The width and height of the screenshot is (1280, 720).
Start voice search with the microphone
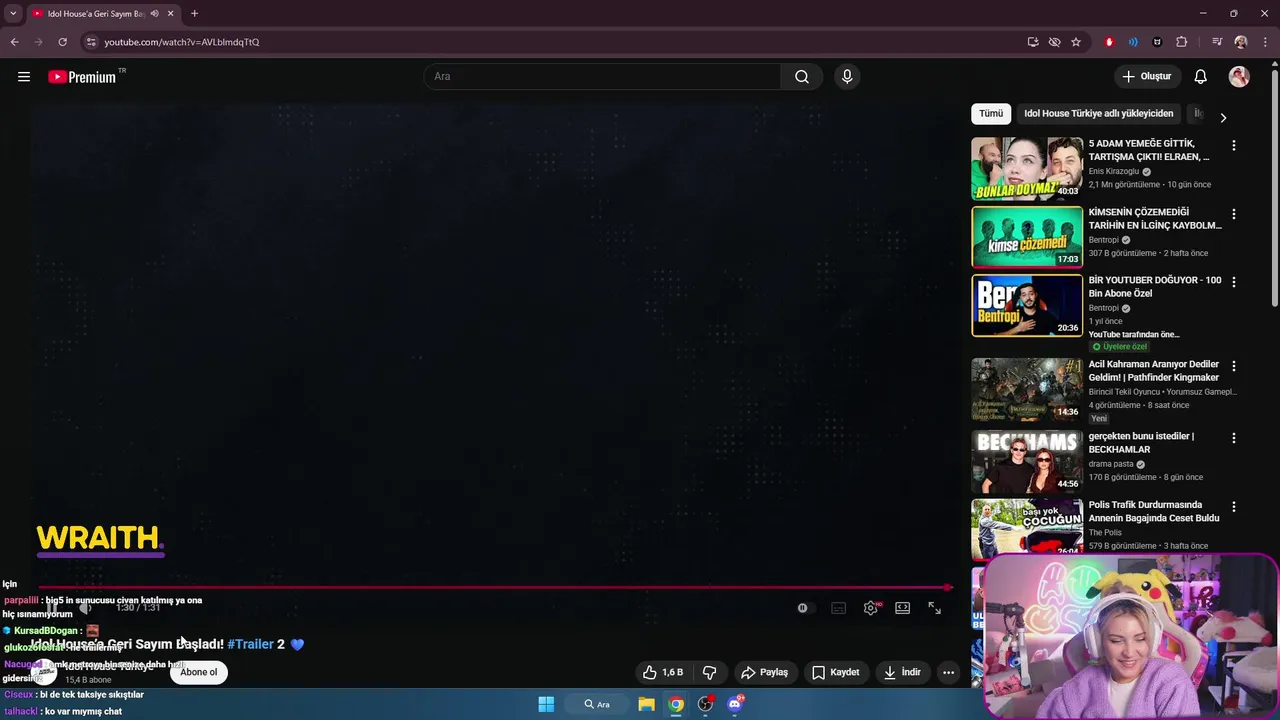(847, 77)
